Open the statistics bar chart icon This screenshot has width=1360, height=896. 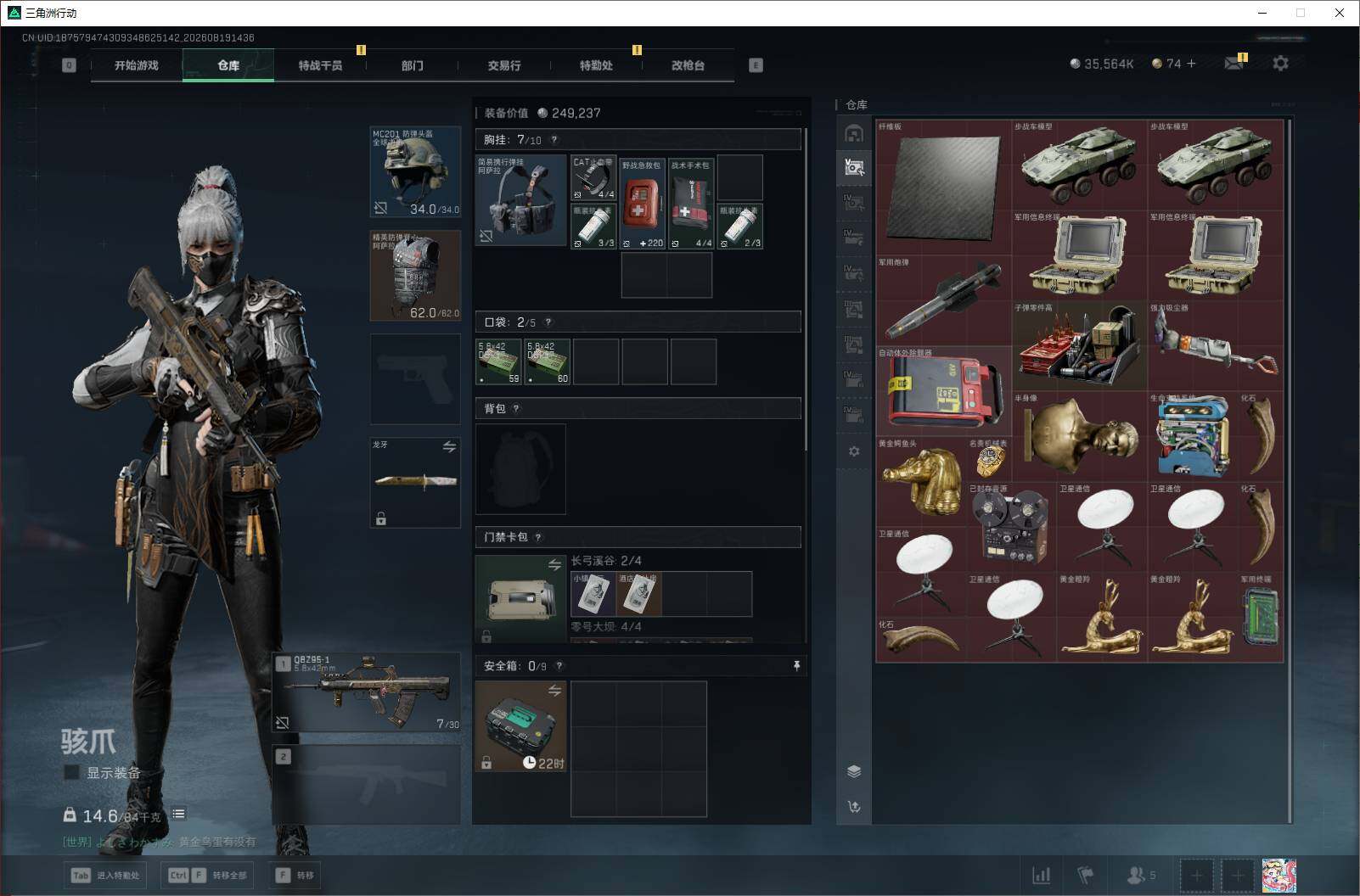[1041, 875]
